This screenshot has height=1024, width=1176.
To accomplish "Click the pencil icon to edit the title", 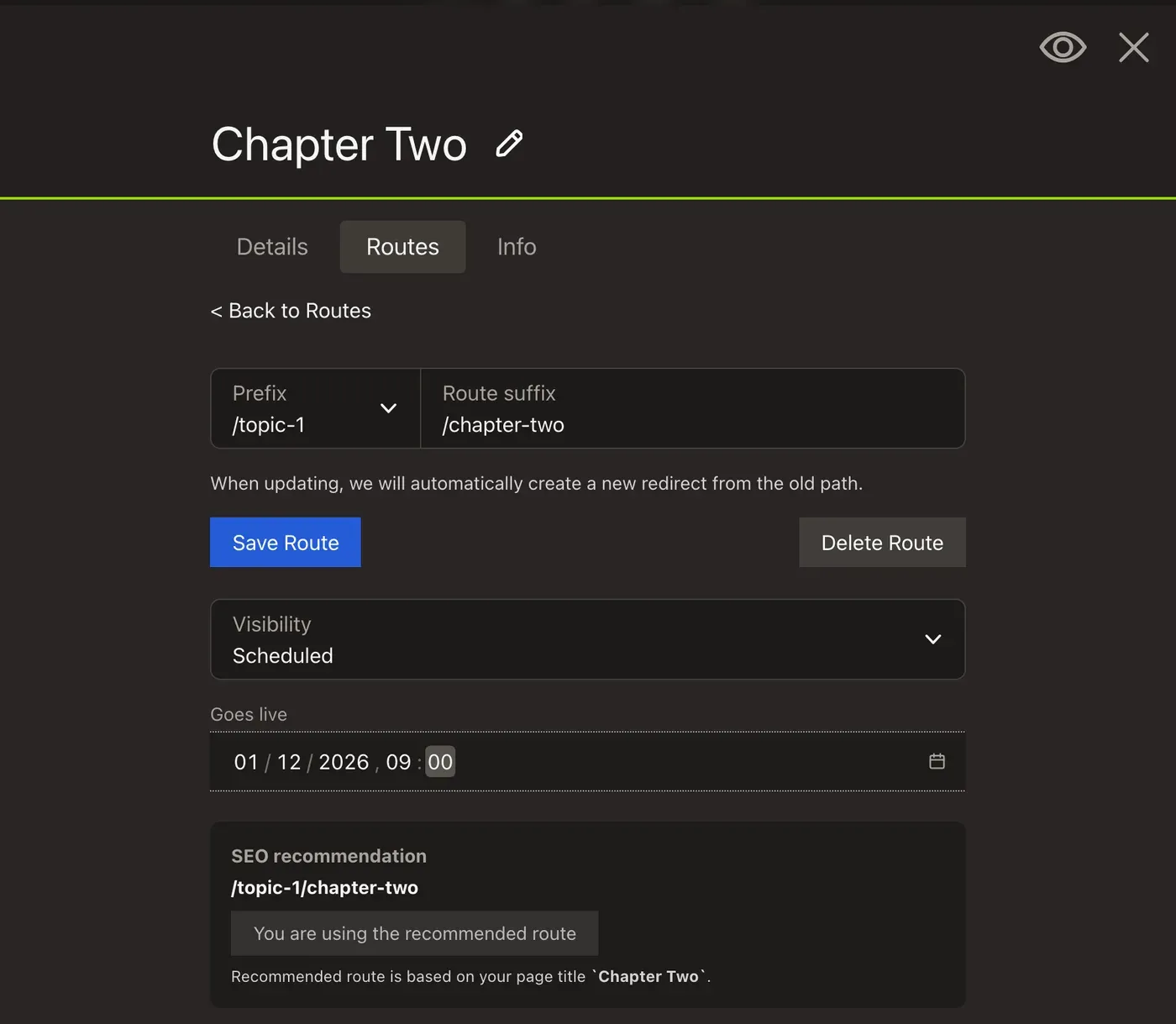I will click(509, 144).
